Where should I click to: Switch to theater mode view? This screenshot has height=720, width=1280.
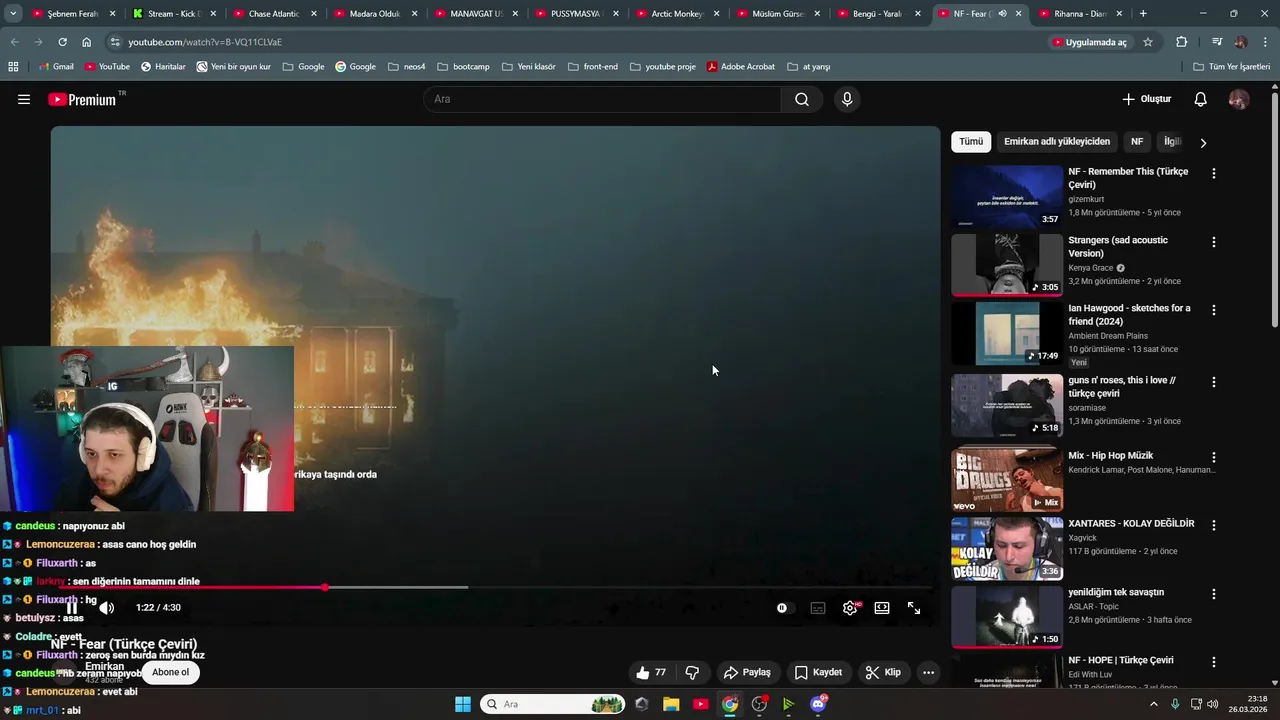(882, 608)
